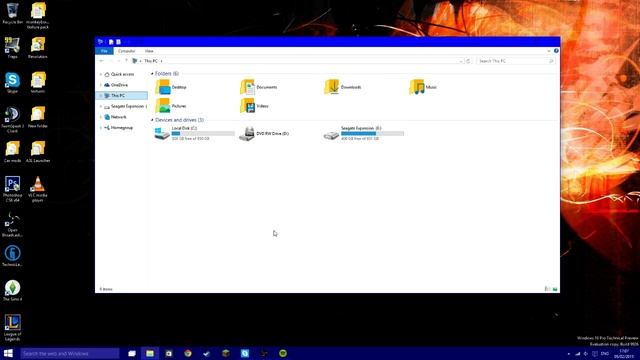Click the clock in the system tray

[x=624, y=353]
